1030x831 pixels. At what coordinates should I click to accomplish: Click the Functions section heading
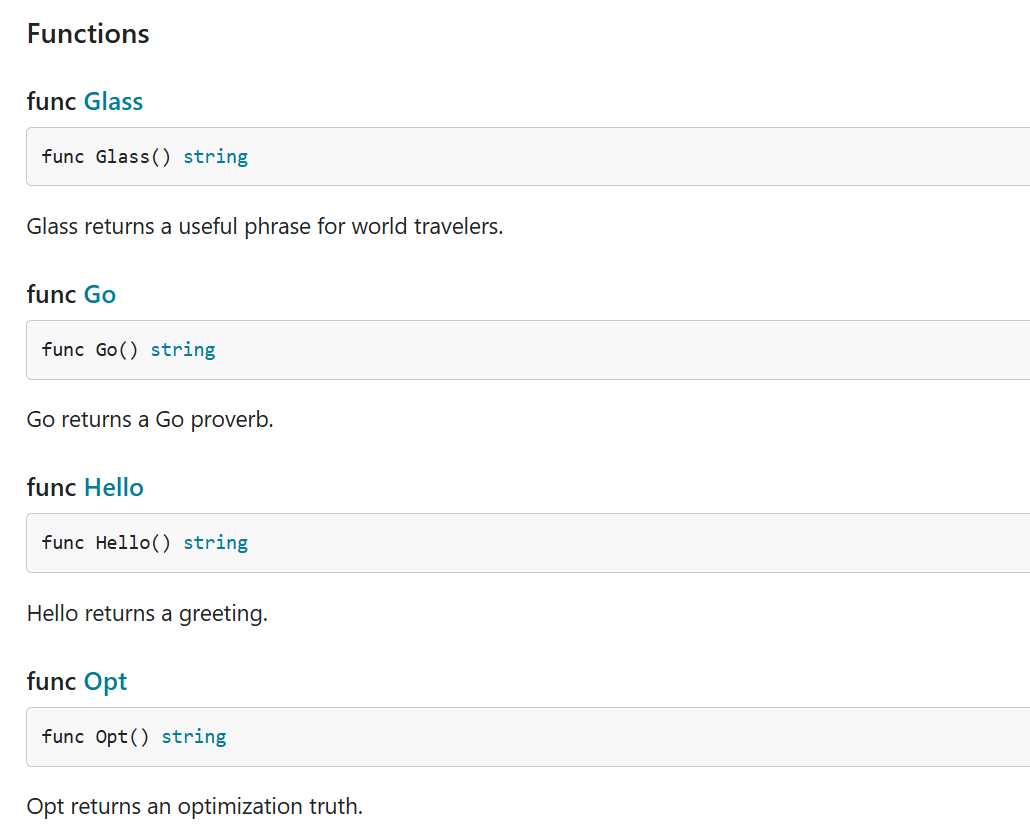point(88,33)
